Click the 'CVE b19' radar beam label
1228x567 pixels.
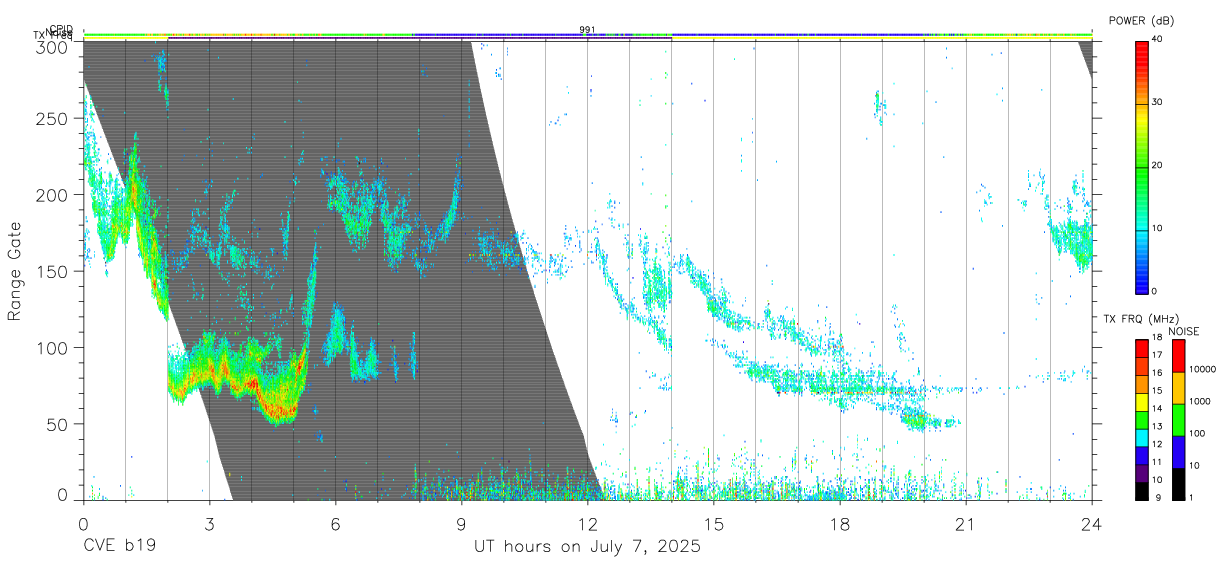119,547
